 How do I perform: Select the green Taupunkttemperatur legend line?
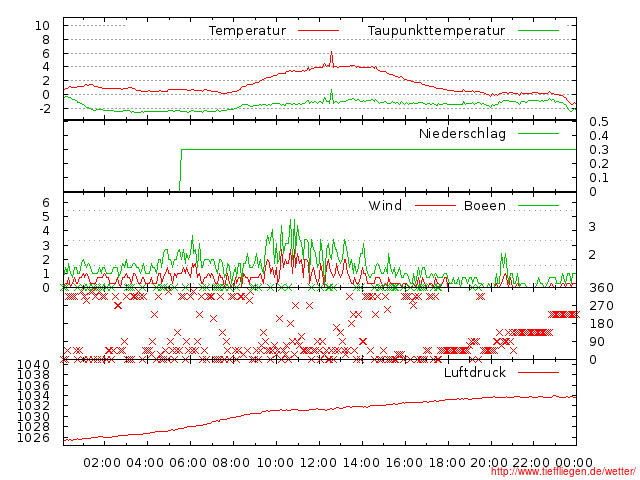pos(538,31)
